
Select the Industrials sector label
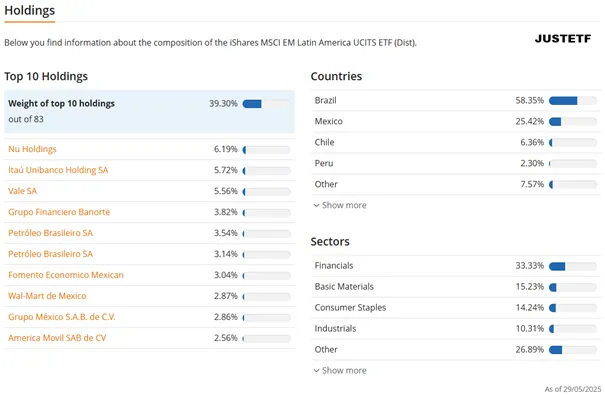(x=335, y=328)
